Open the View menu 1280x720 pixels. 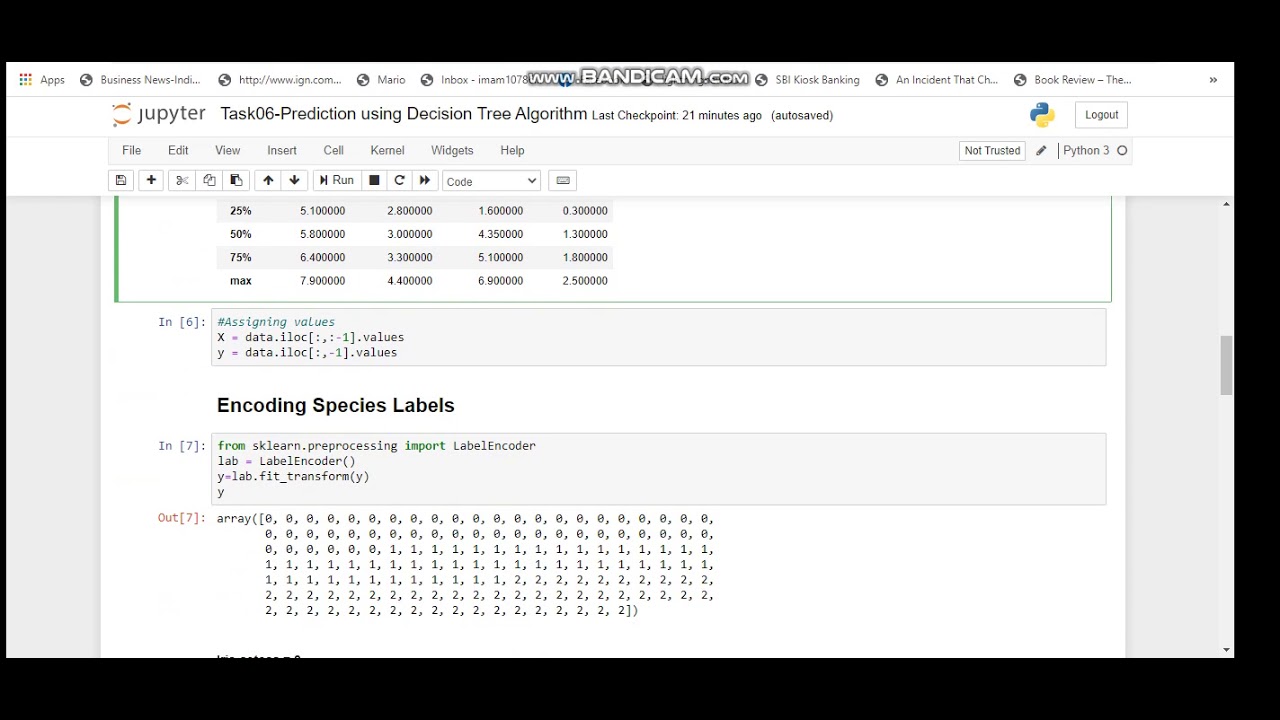227,151
